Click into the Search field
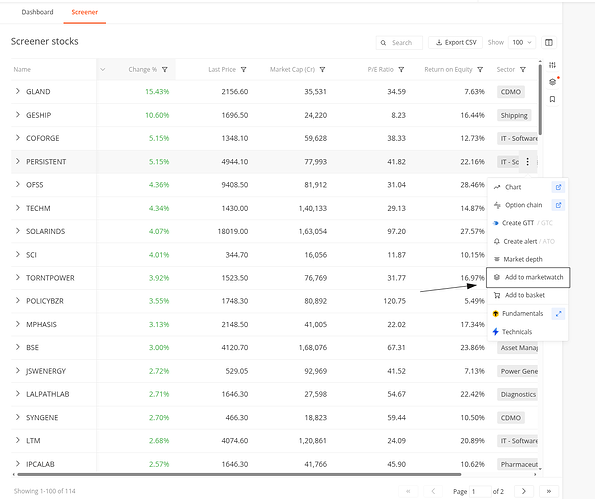 pos(399,43)
